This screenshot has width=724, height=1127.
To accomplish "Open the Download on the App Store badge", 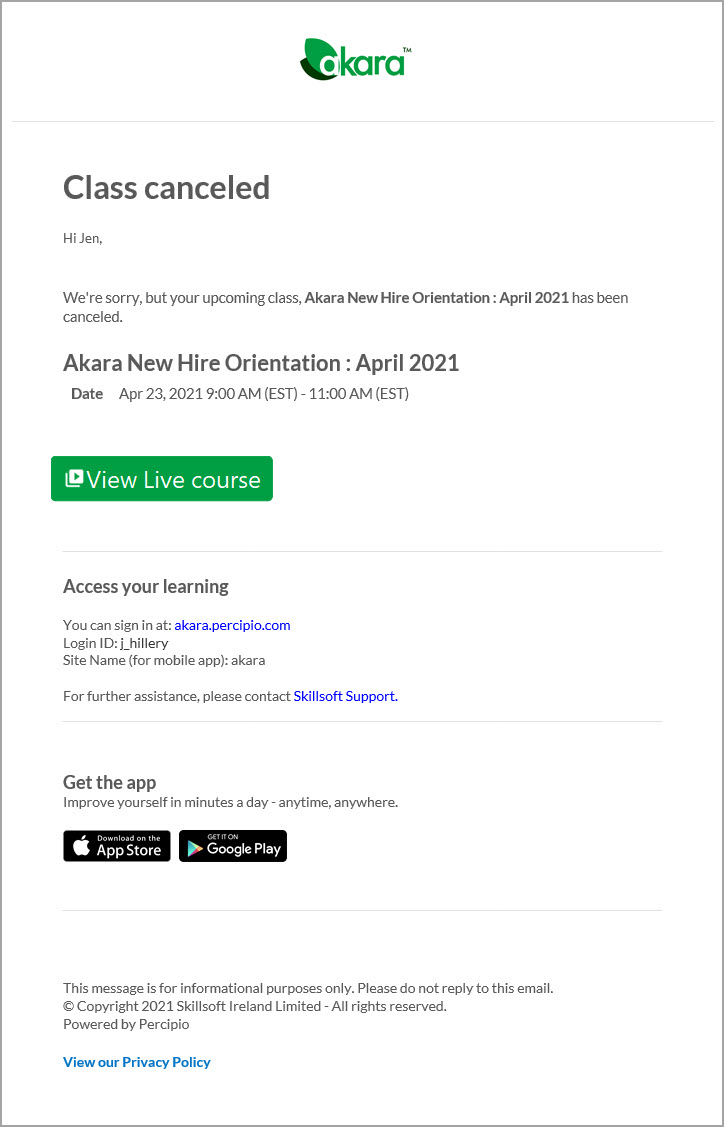I will pos(117,846).
